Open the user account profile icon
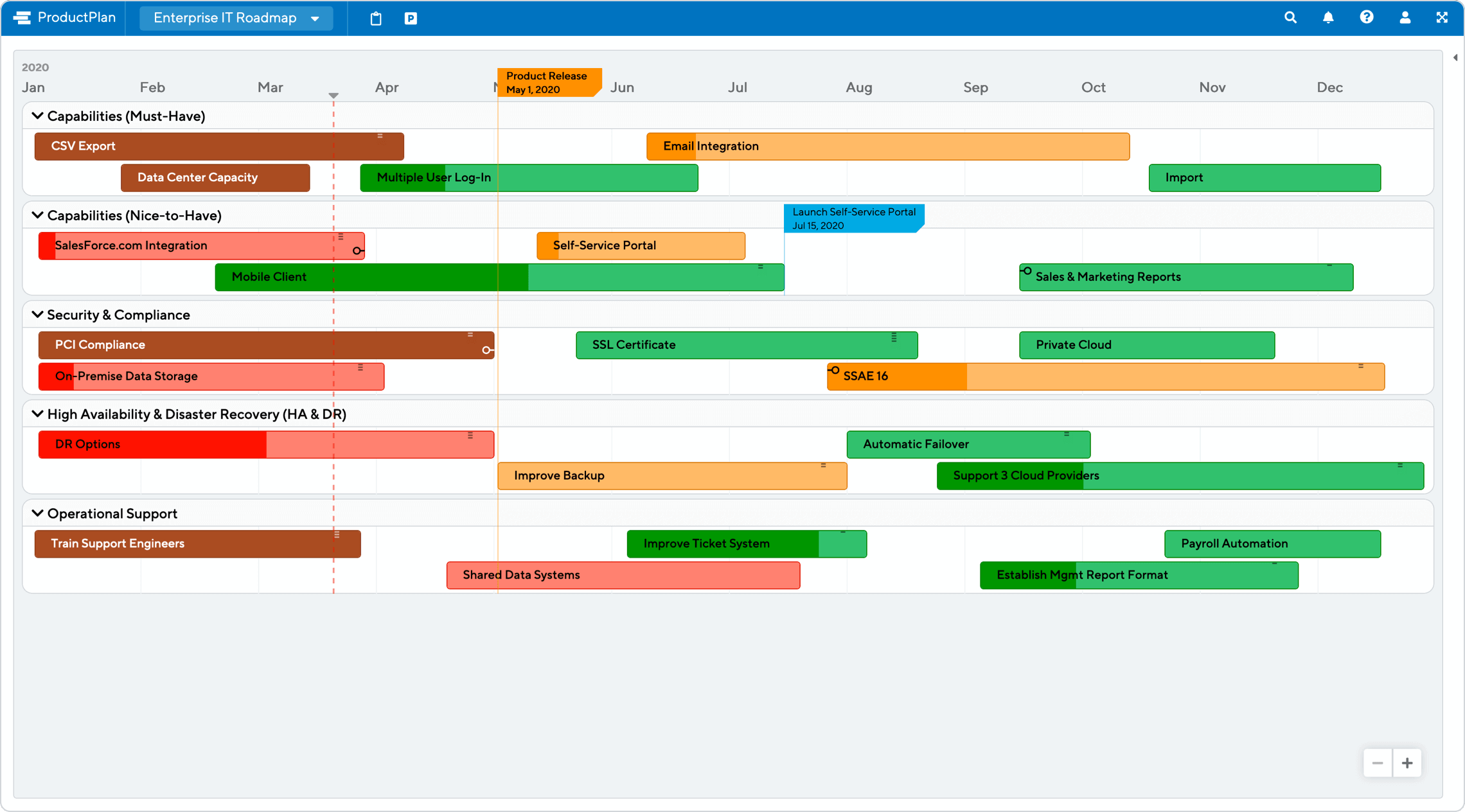Image resolution: width=1465 pixels, height=812 pixels. (1405, 18)
